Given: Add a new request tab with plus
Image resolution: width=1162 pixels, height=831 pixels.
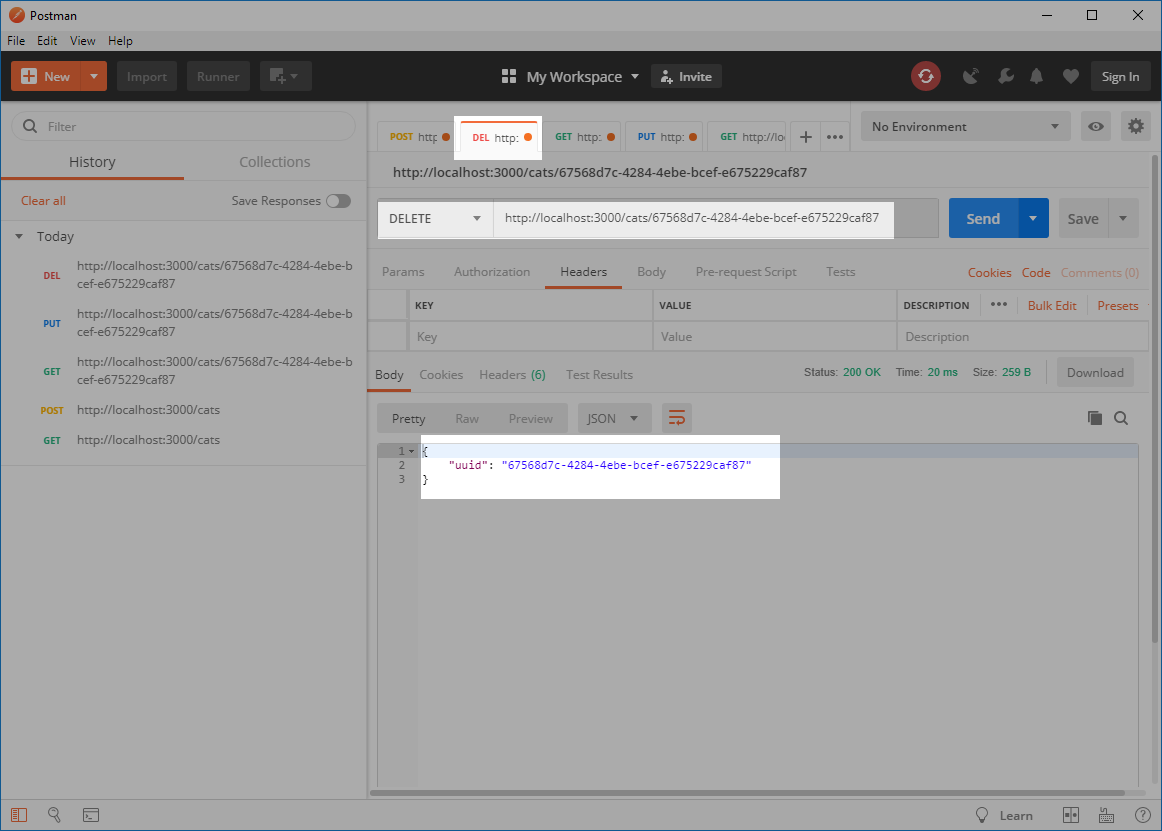Looking at the screenshot, I should click(806, 137).
